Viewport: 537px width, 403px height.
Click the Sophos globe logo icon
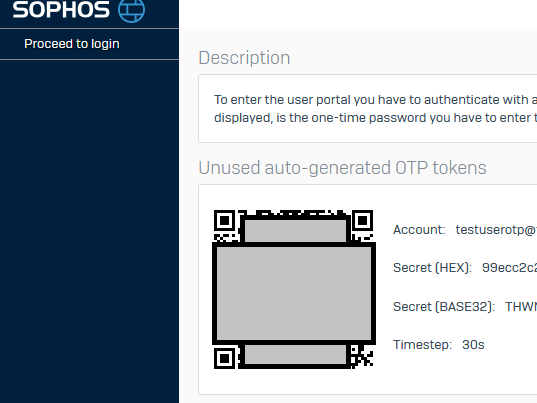click(x=132, y=11)
